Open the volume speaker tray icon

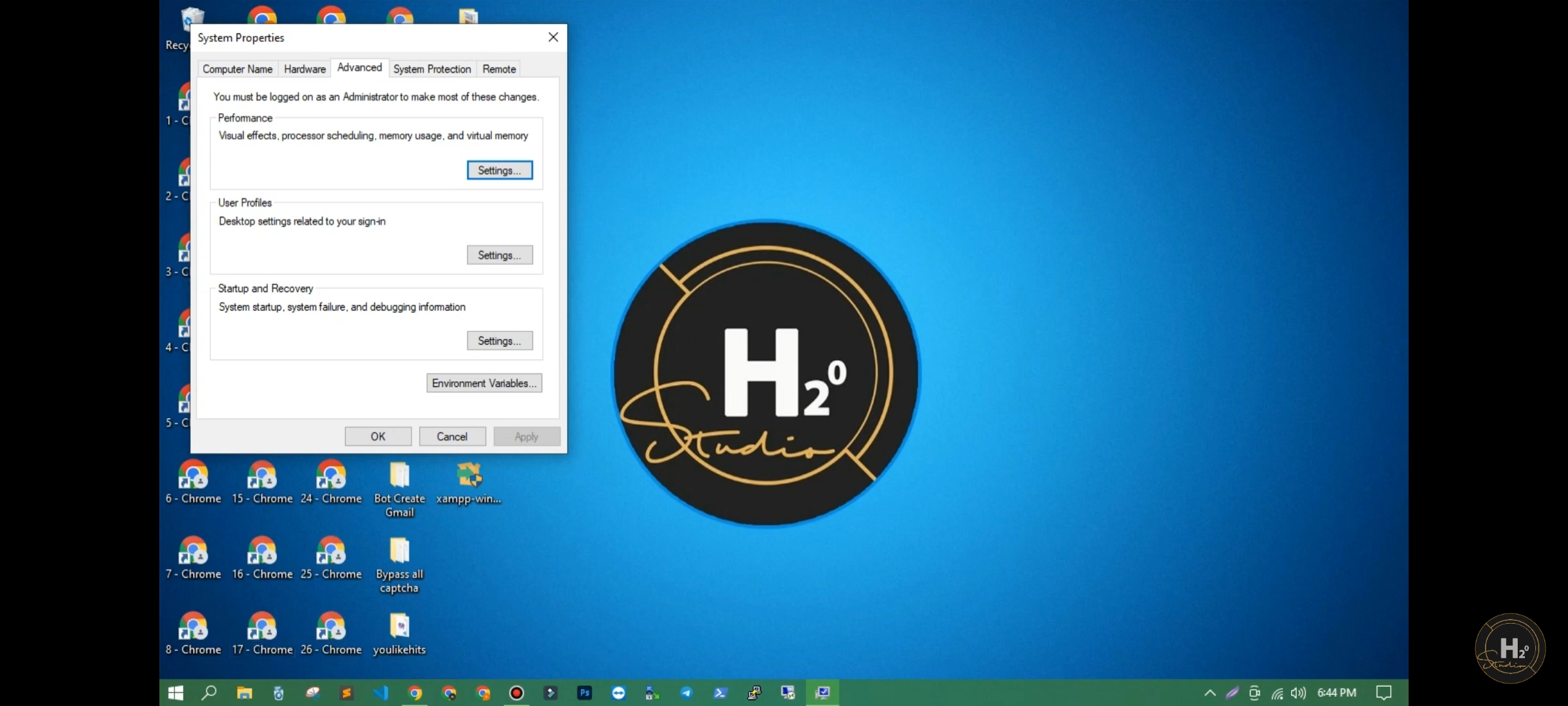1298,693
